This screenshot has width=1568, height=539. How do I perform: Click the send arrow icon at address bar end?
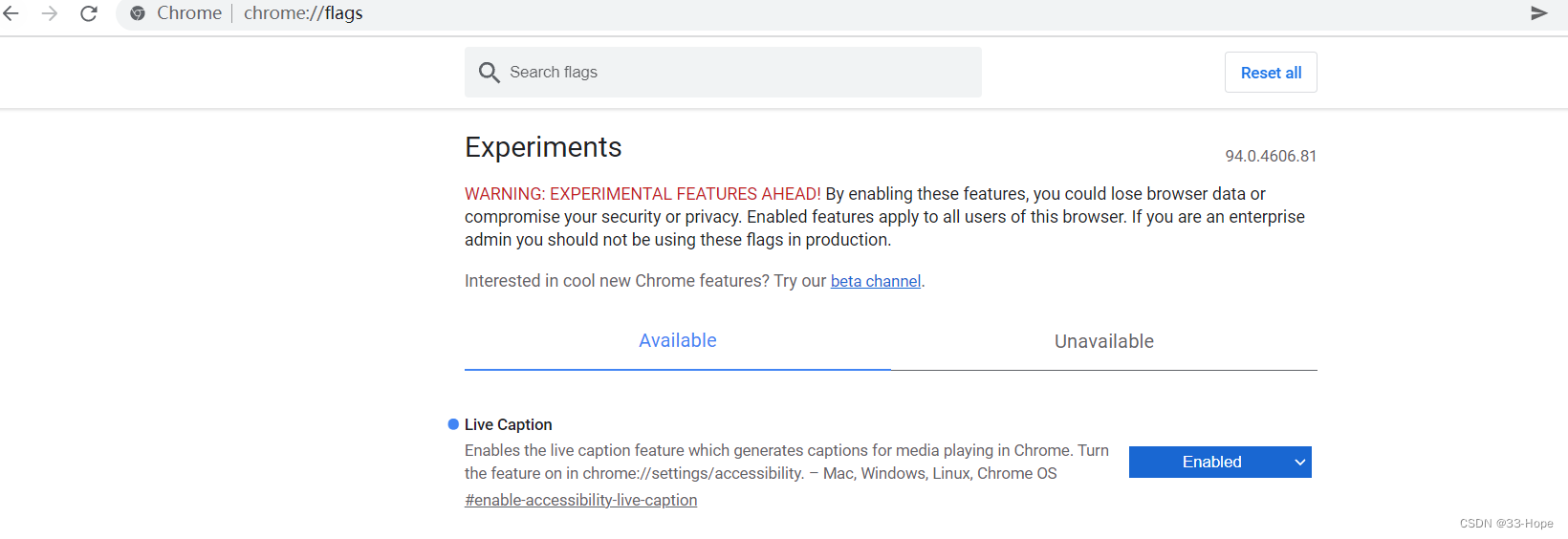(1539, 13)
